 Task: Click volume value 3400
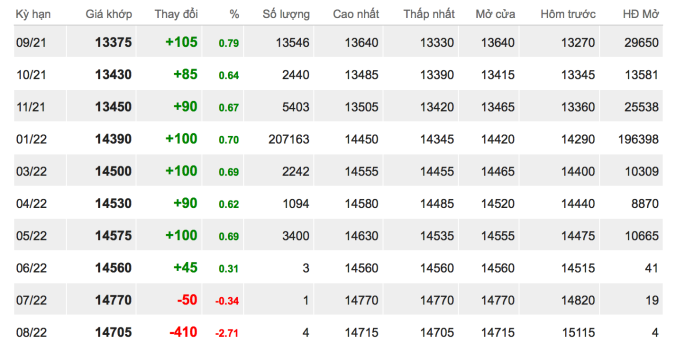click(296, 236)
